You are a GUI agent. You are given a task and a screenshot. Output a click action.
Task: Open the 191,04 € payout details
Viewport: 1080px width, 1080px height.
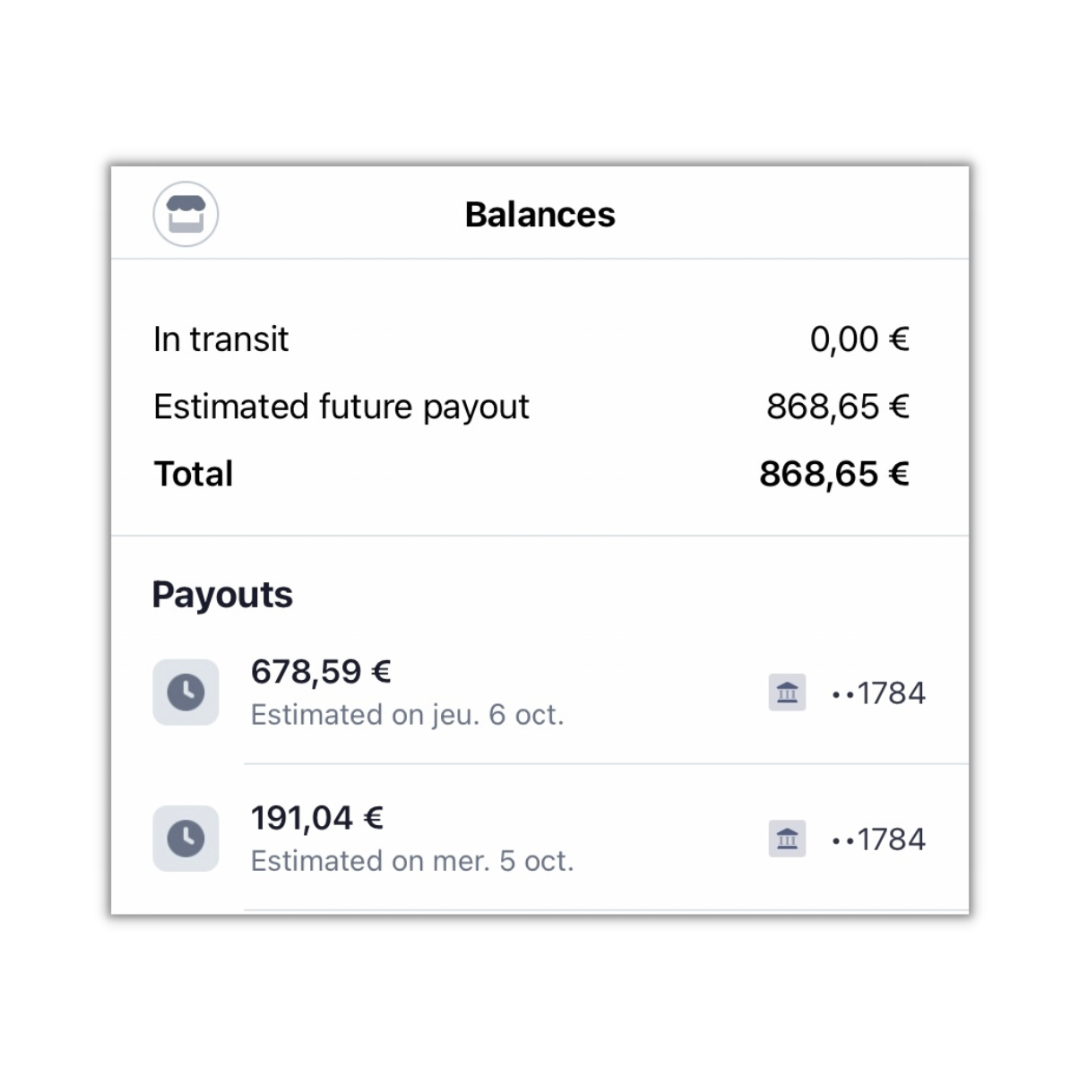[x=540, y=838]
